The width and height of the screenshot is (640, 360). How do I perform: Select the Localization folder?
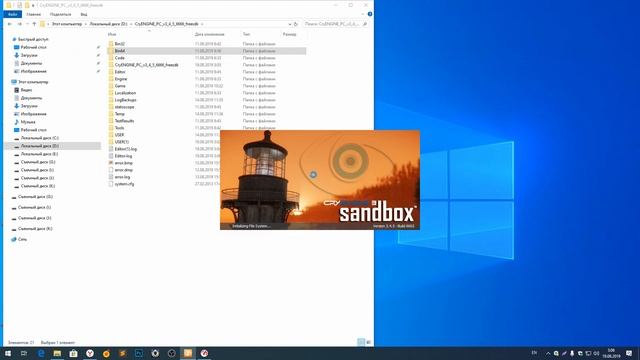pyautogui.click(x=125, y=93)
